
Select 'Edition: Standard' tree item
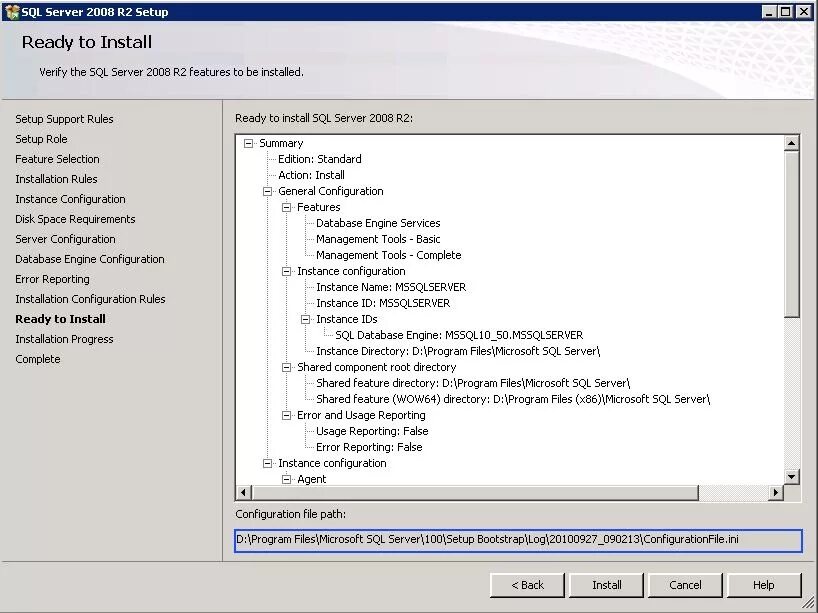point(320,159)
